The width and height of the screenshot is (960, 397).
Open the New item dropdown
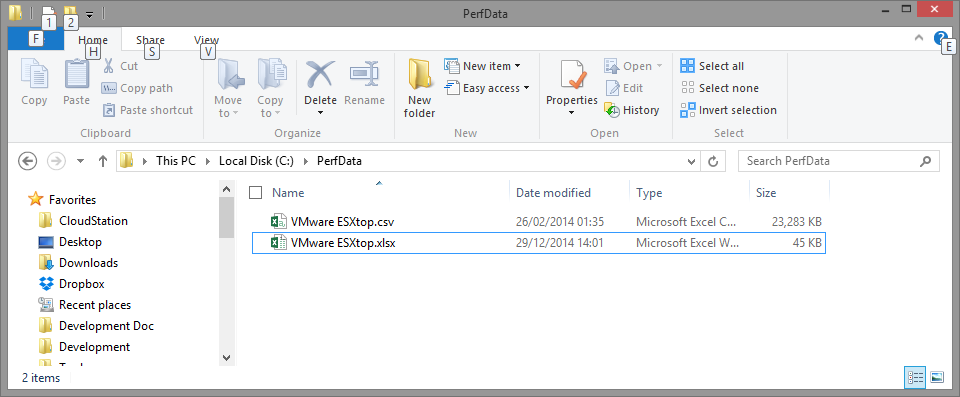point(482,66)
